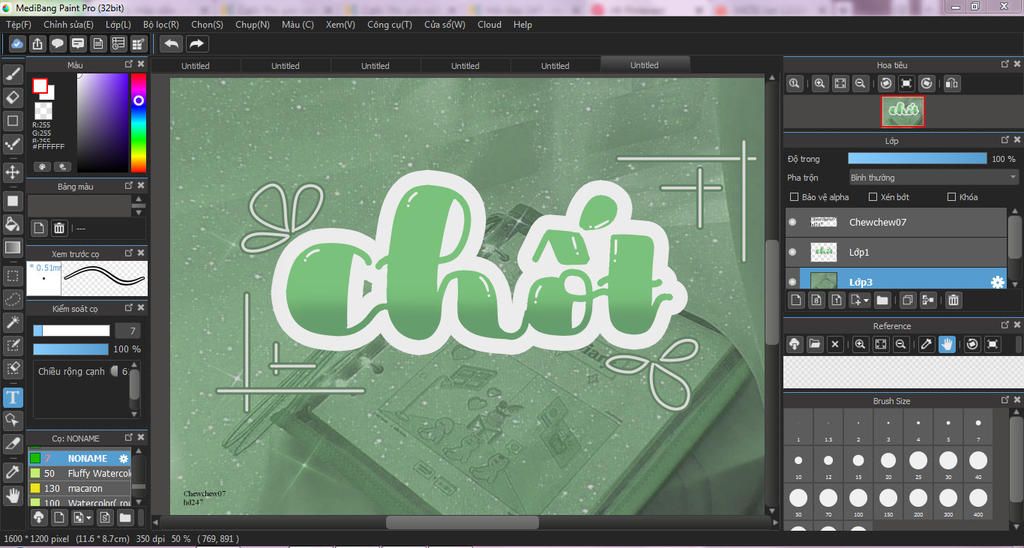
Task: Open the NONAME brush settings gear
Action: (123, 459)
